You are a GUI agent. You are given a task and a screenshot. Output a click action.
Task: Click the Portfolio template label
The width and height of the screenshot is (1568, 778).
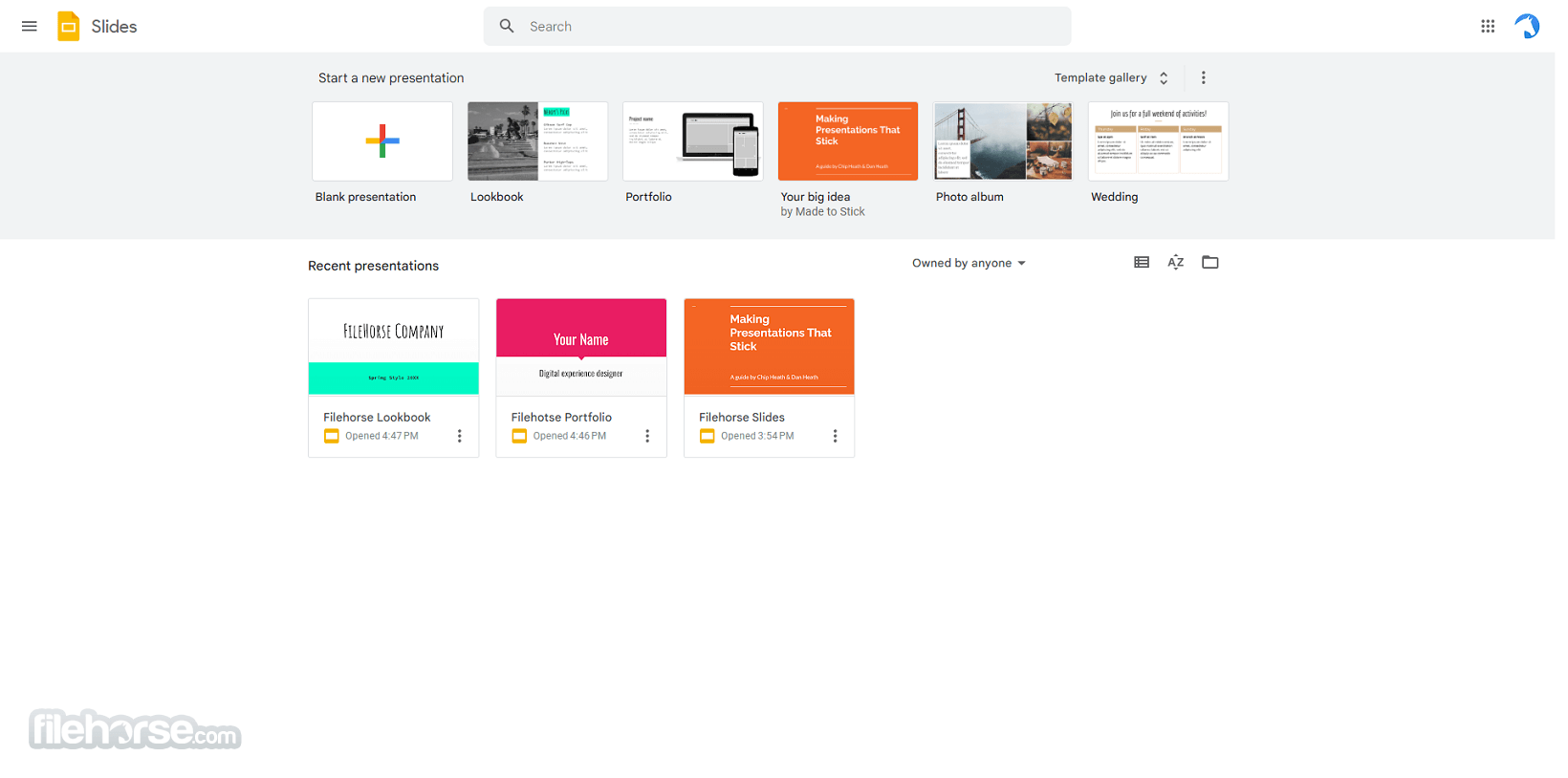click(x=648, y=197)
